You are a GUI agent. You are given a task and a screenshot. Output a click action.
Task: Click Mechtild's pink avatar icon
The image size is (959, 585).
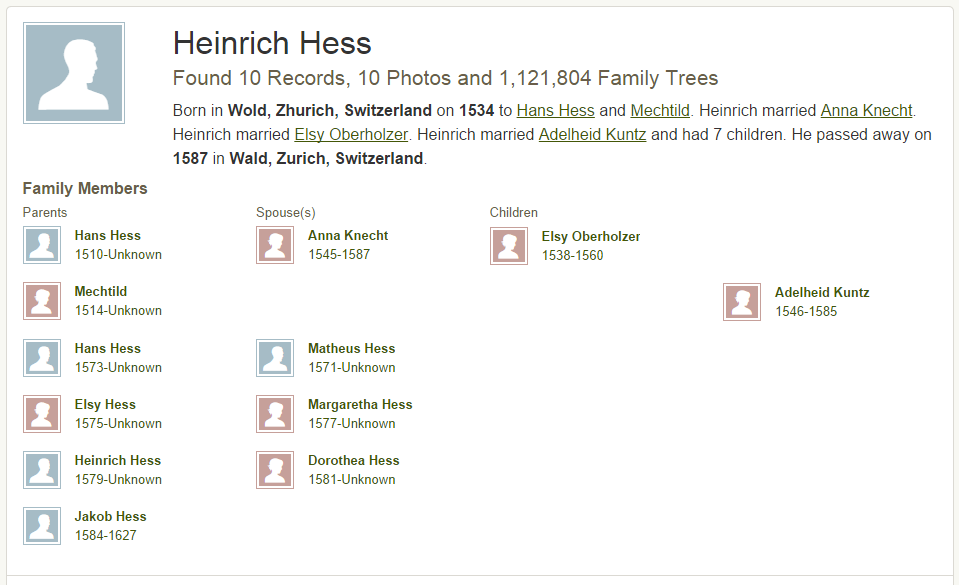tap(42, 301)
